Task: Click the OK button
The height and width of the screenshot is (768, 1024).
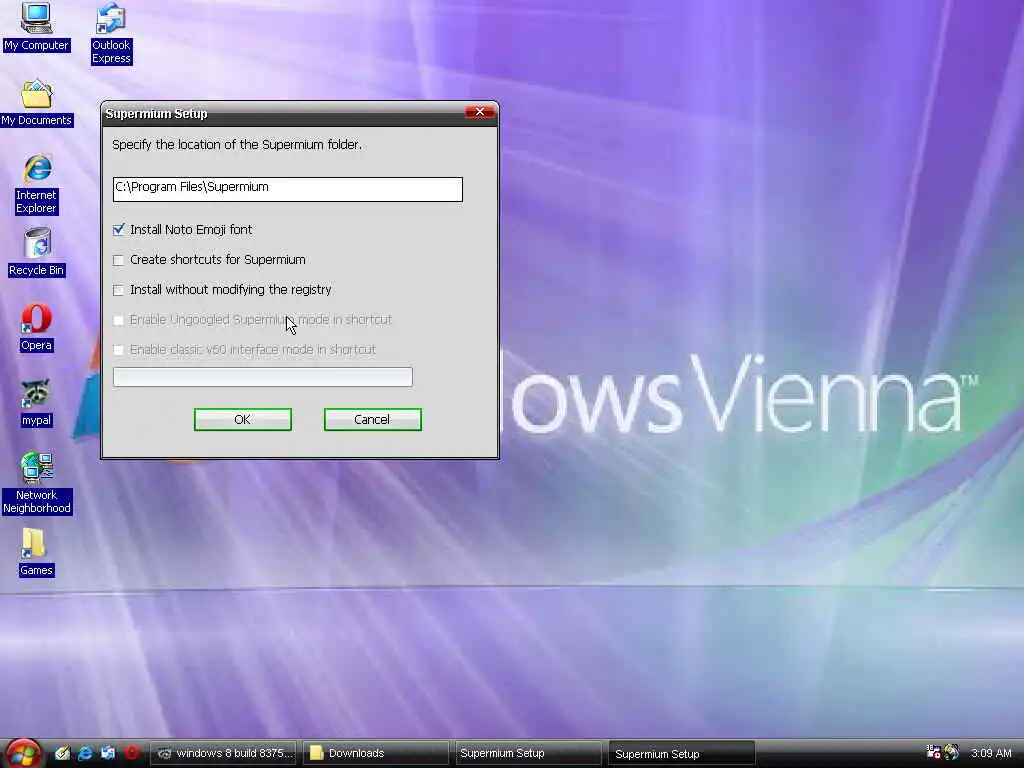Action: 243,419
